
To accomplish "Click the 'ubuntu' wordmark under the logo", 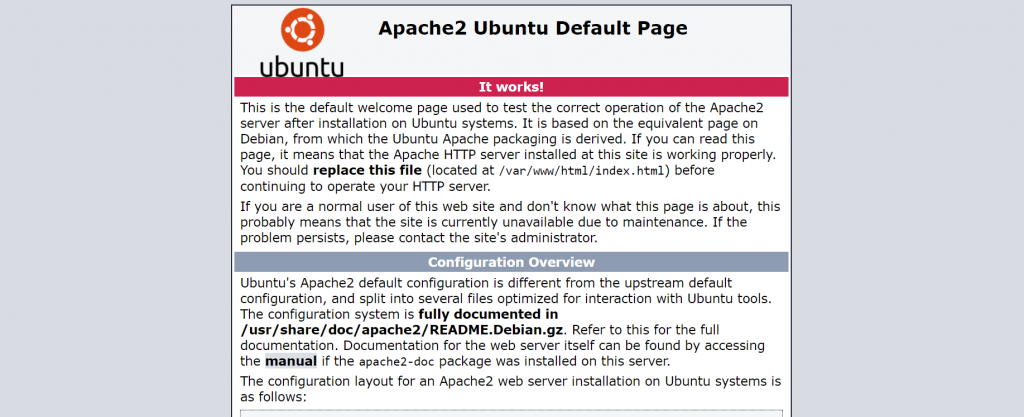I will 302,67.
